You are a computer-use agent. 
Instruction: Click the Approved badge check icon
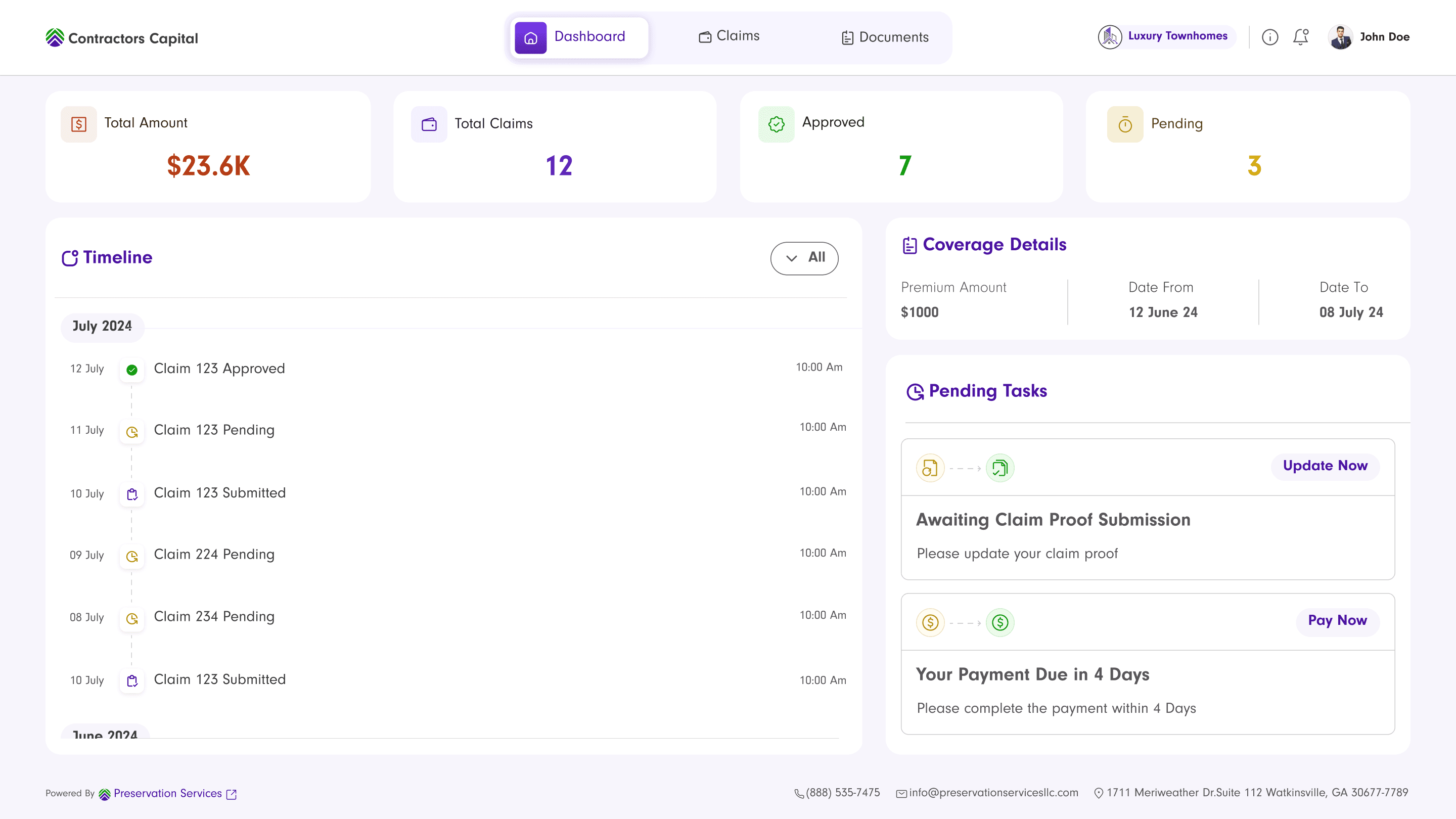pos(776,124)
